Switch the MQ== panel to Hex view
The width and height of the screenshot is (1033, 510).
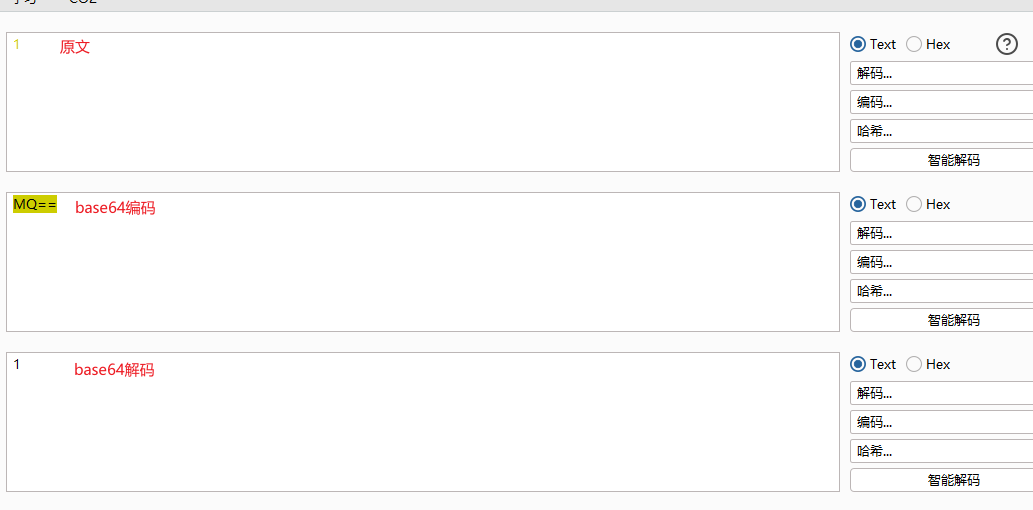914,204
